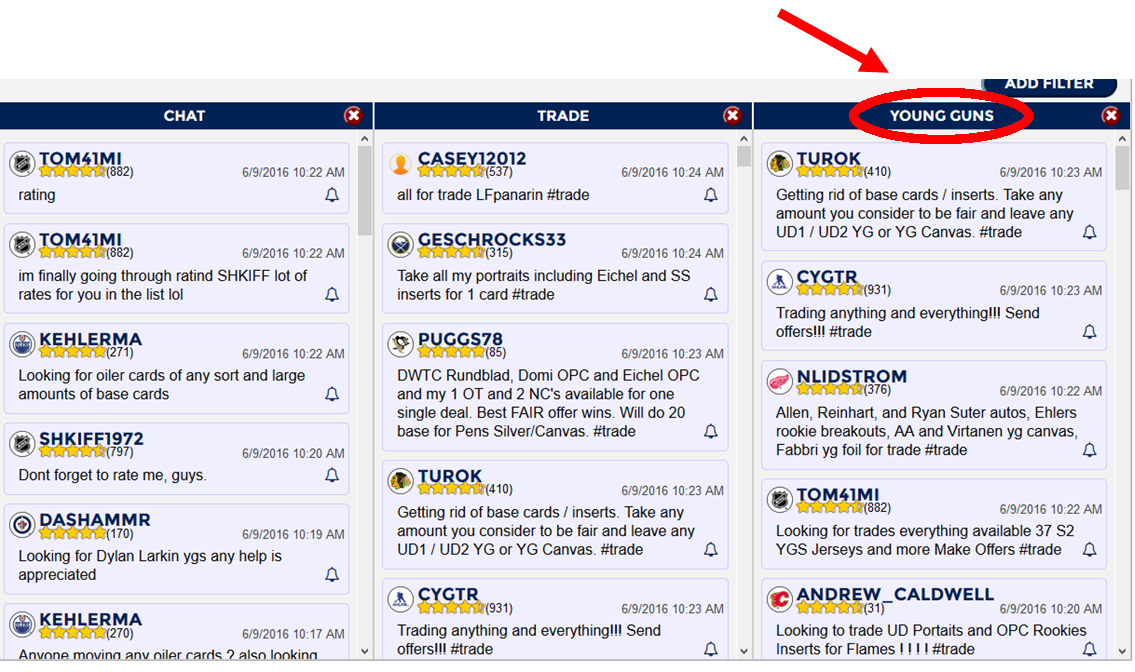Click GESCHROCKS33's Sabres team avatar
Image resolution: width=1135 pixels, height=672 pixels.
pos(401,244)
